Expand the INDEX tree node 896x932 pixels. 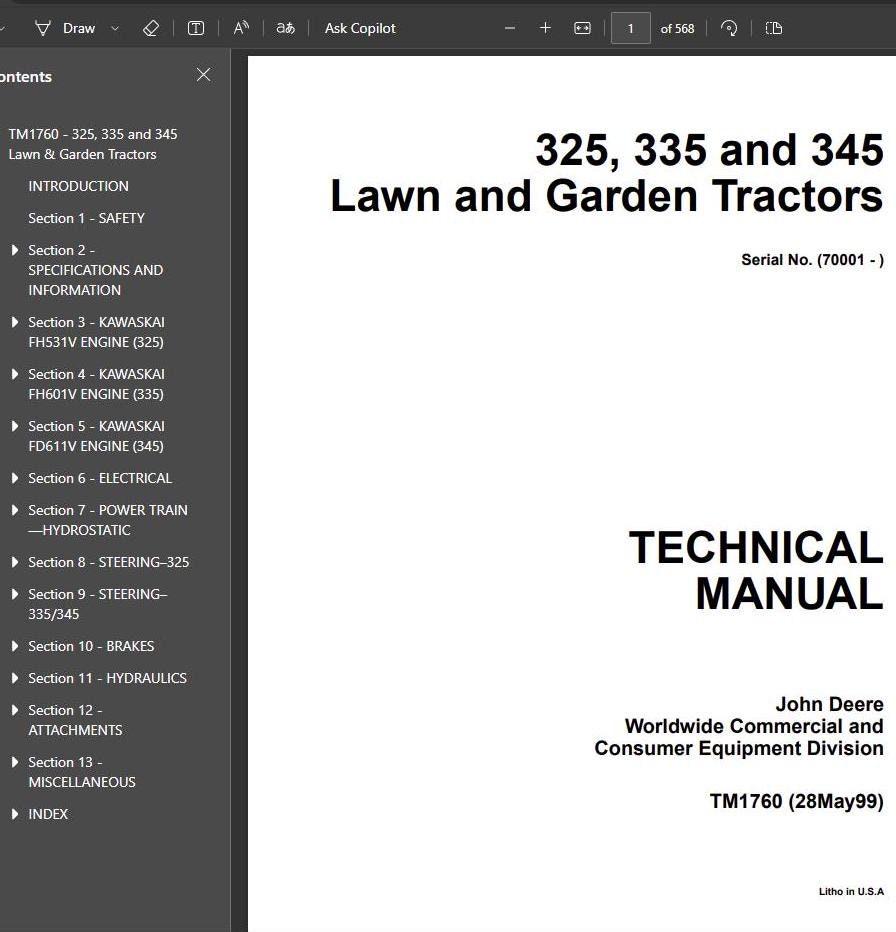coord(15,814)
